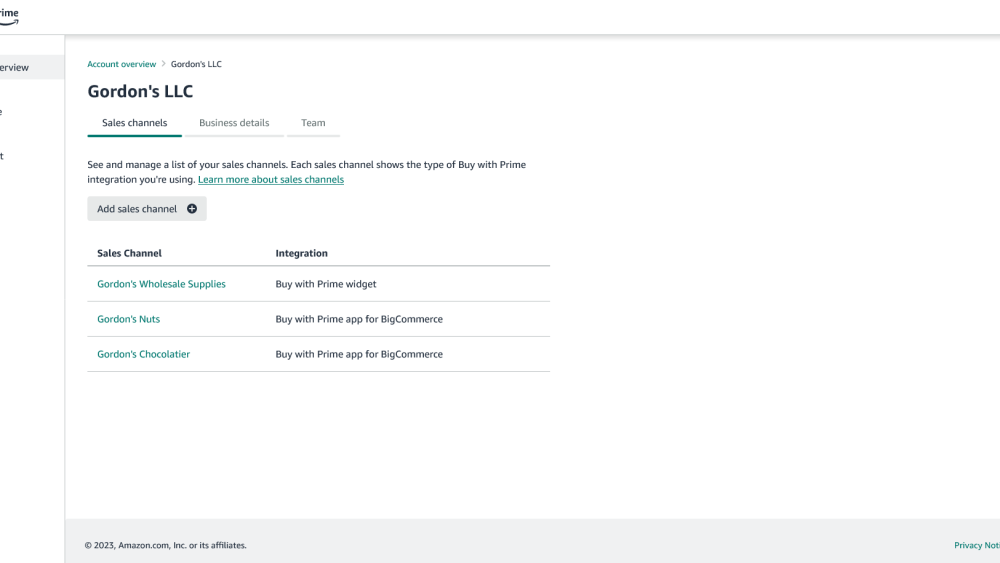
Task: Click the Buy with Prime logo
Action: coord(9,16)
